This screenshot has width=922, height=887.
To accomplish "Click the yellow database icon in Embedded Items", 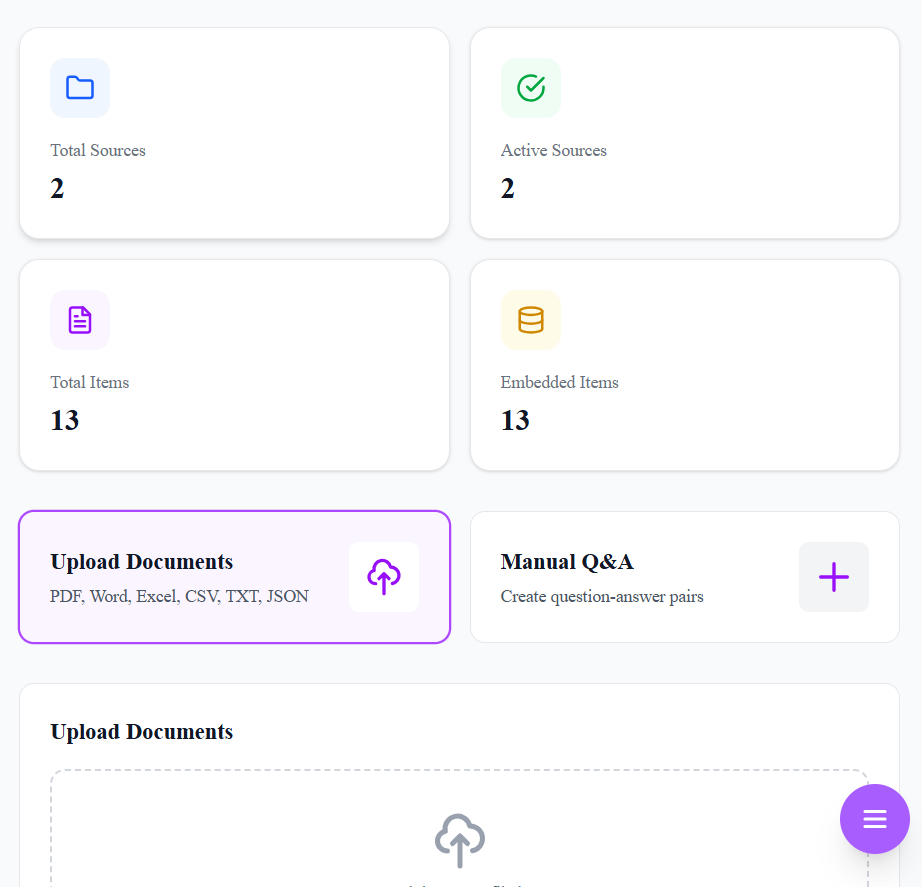I will point(531,320).
